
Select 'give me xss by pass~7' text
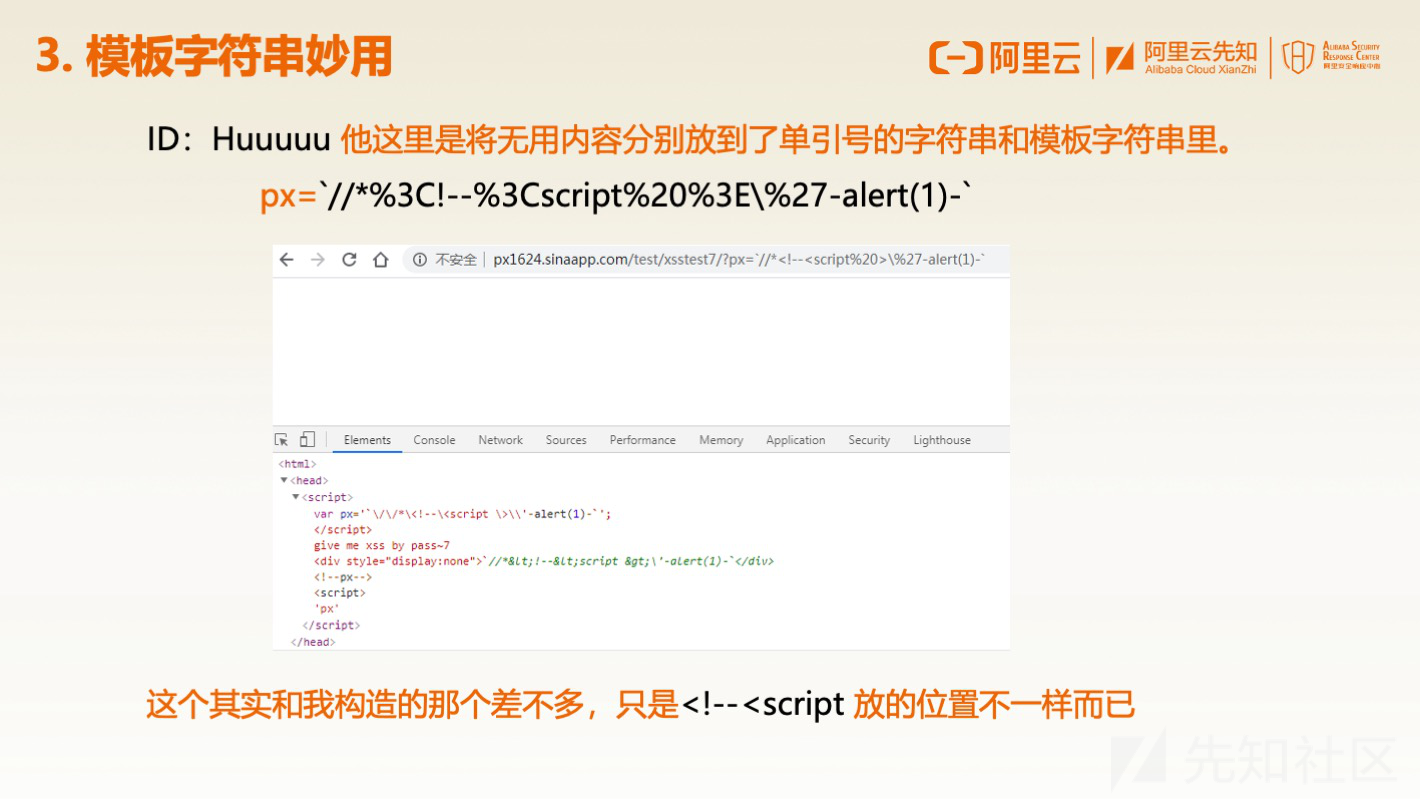click(x=381, y=546)
